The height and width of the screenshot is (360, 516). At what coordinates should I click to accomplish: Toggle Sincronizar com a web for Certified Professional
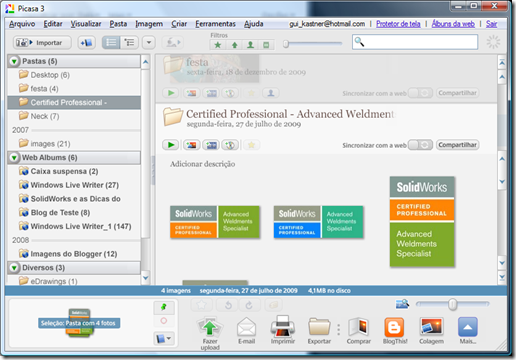click(x=420, y=145)
